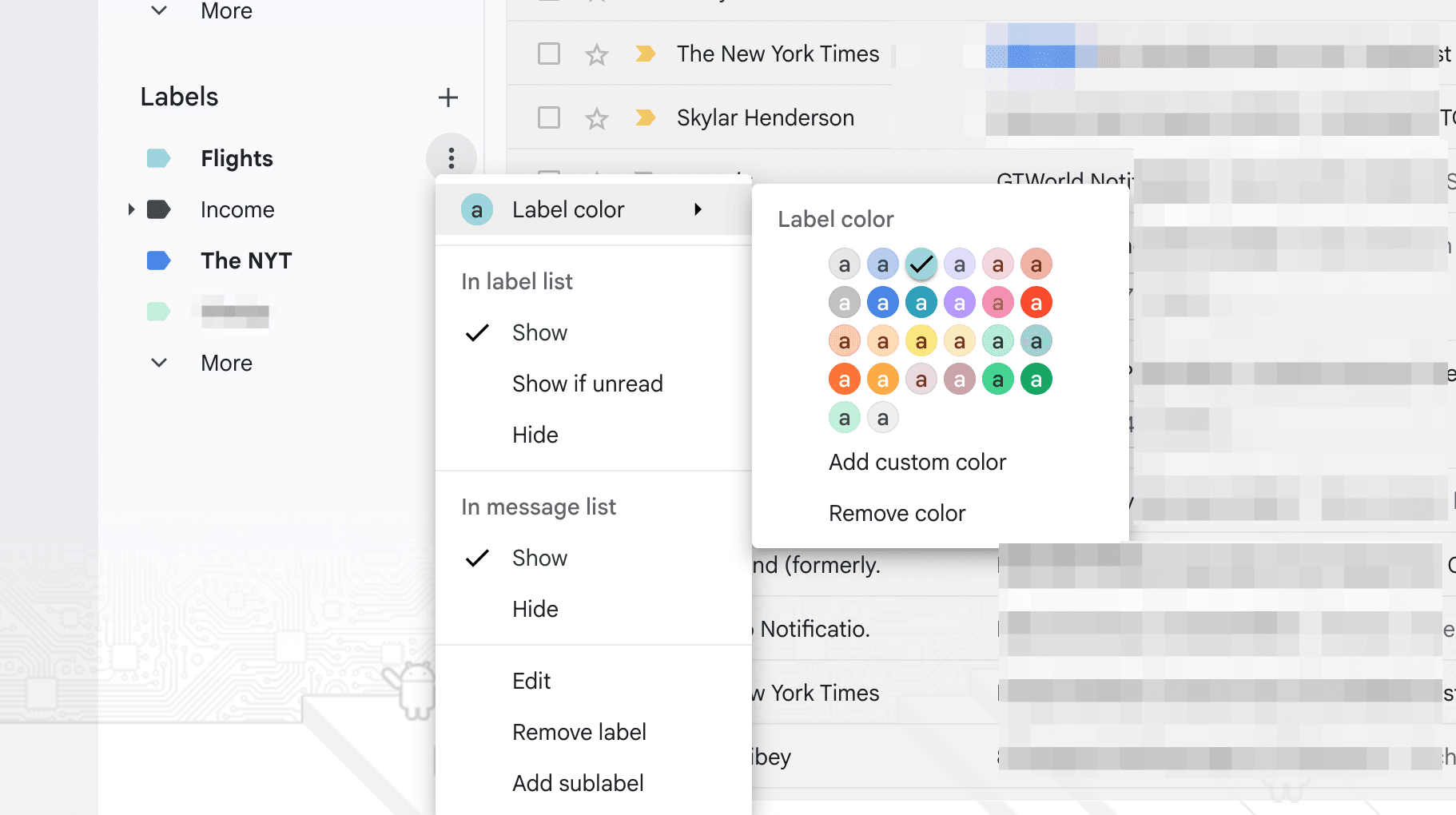Pick the bright red color swatch

(1036, 302)
